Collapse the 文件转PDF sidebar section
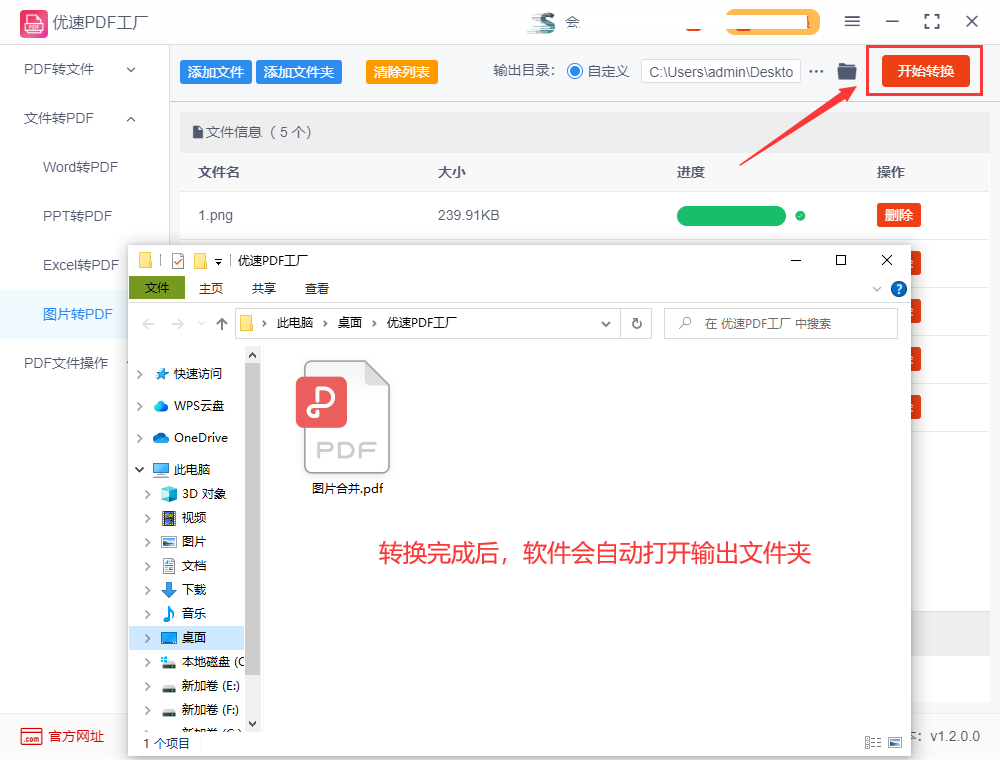1000x760 pixels. [x=131, y=119]
